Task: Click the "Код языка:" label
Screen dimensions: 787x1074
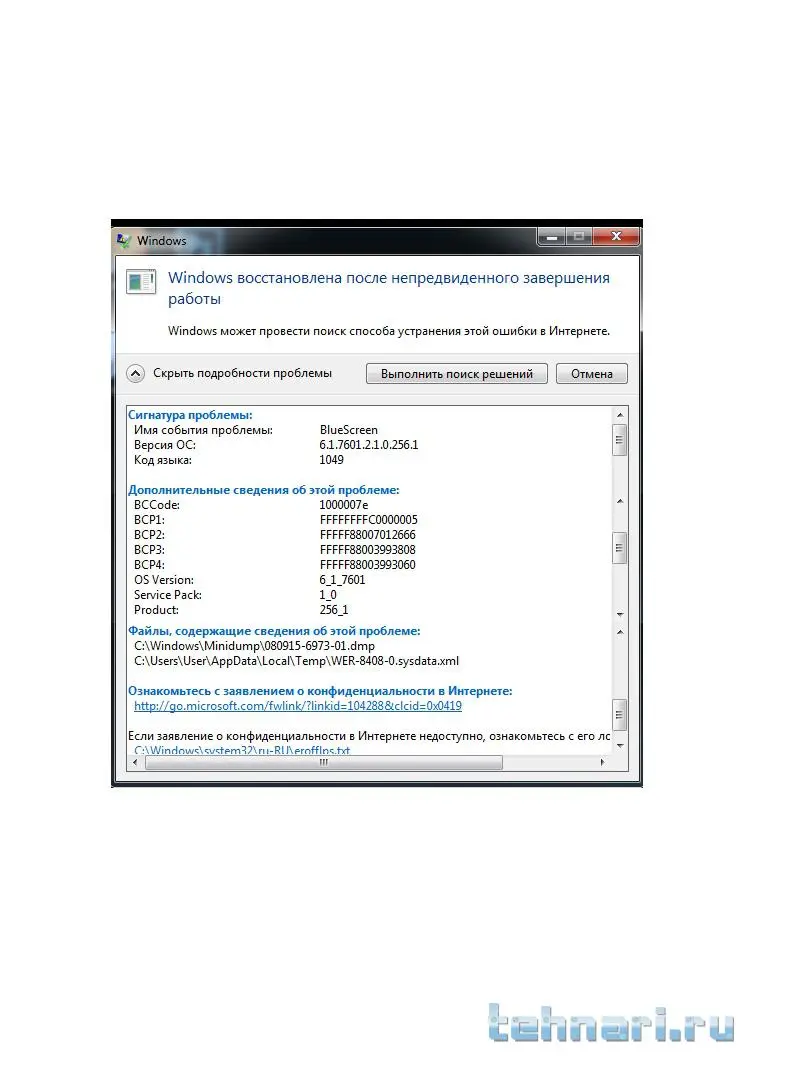Action: tap(163, 460)
